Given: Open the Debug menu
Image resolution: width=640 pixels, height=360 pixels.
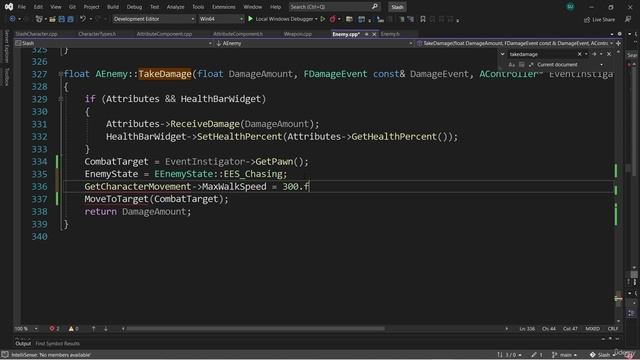Looking at the screenshot, I should 134,7.
